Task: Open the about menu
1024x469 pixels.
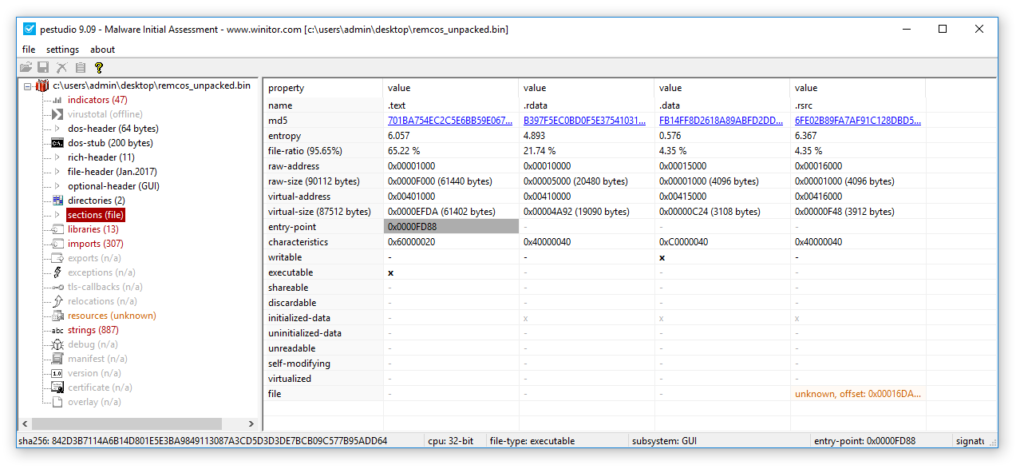Action: click(x=102, y=49)
